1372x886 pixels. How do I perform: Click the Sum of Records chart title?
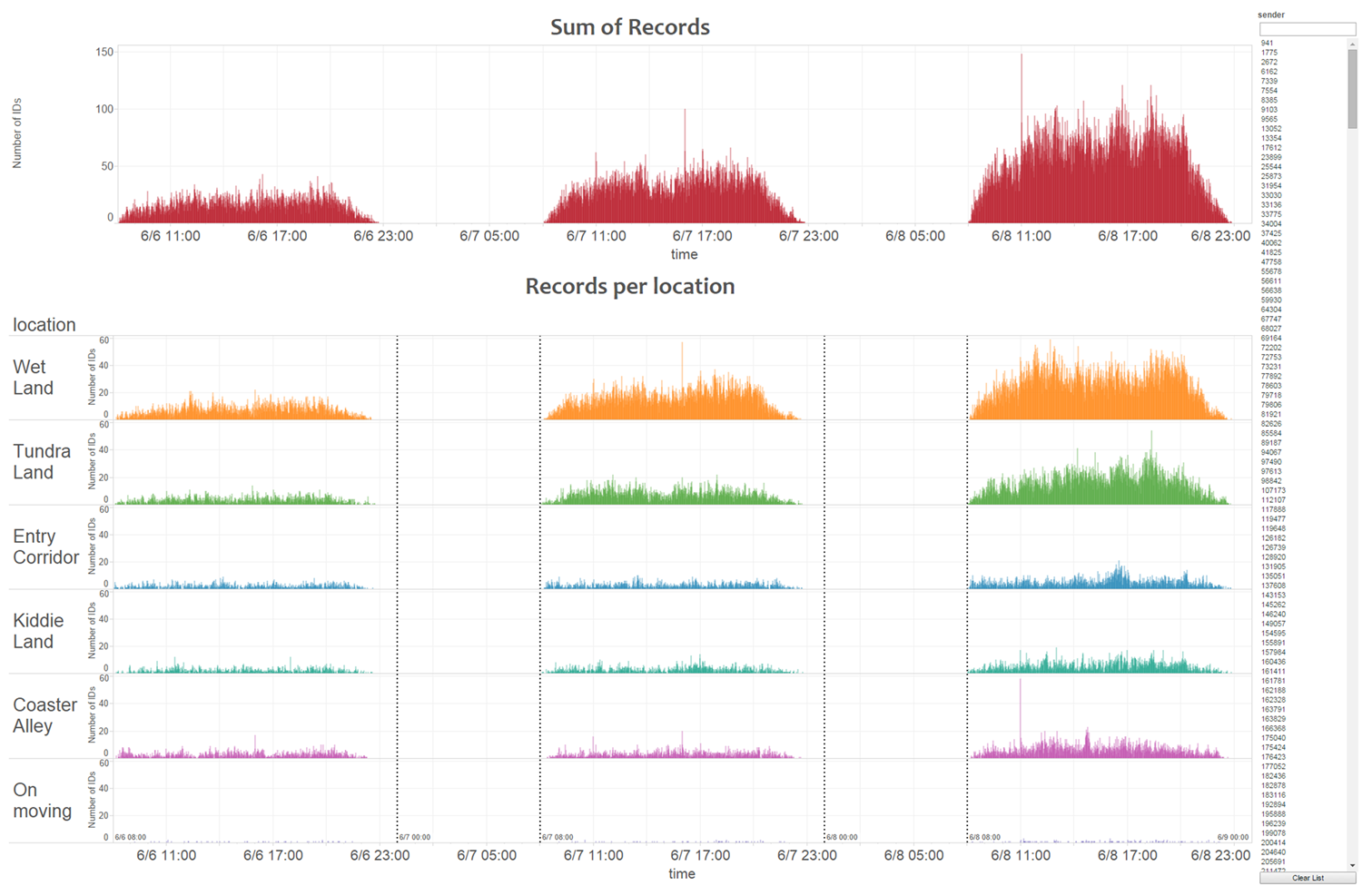click(629, 27)
